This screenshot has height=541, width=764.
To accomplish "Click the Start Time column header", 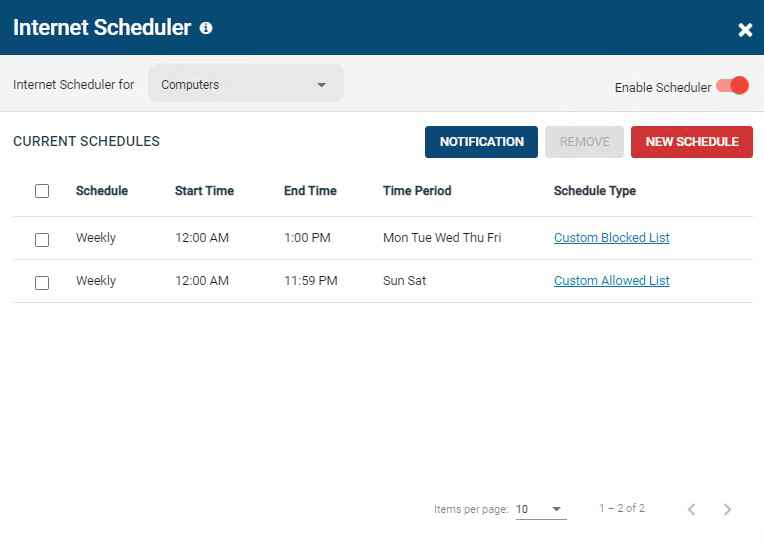I will [x=204, y=191].
